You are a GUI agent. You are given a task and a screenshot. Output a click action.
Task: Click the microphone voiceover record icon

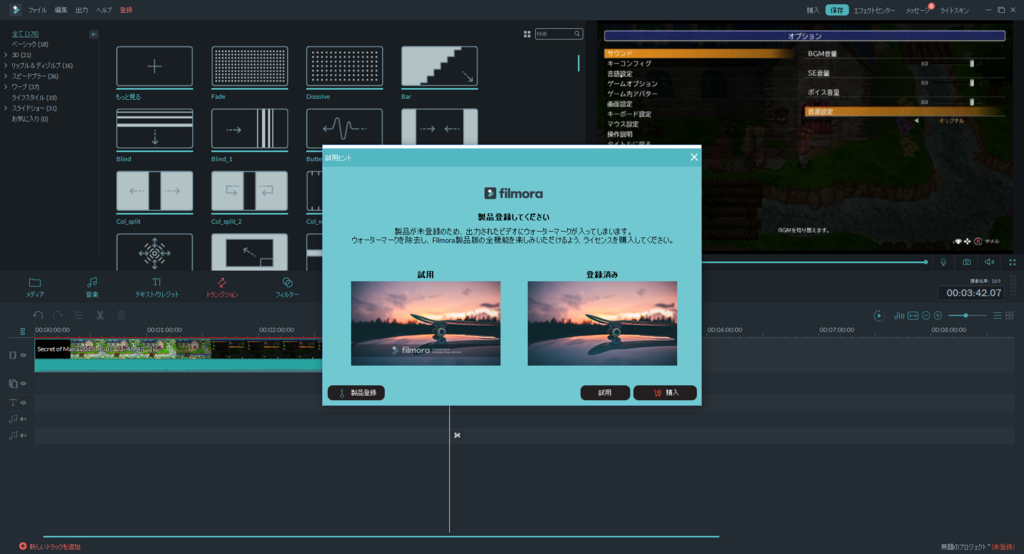click(x=943, y=262)
